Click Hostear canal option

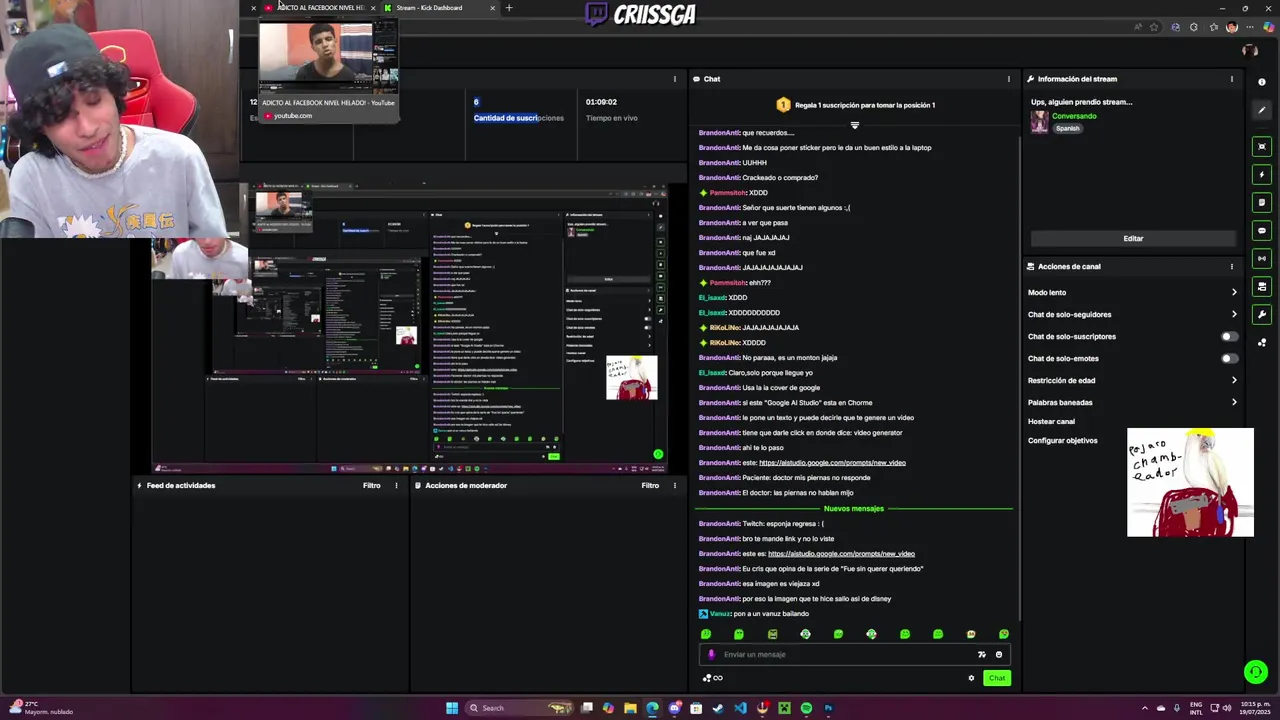click(1051, 422)
